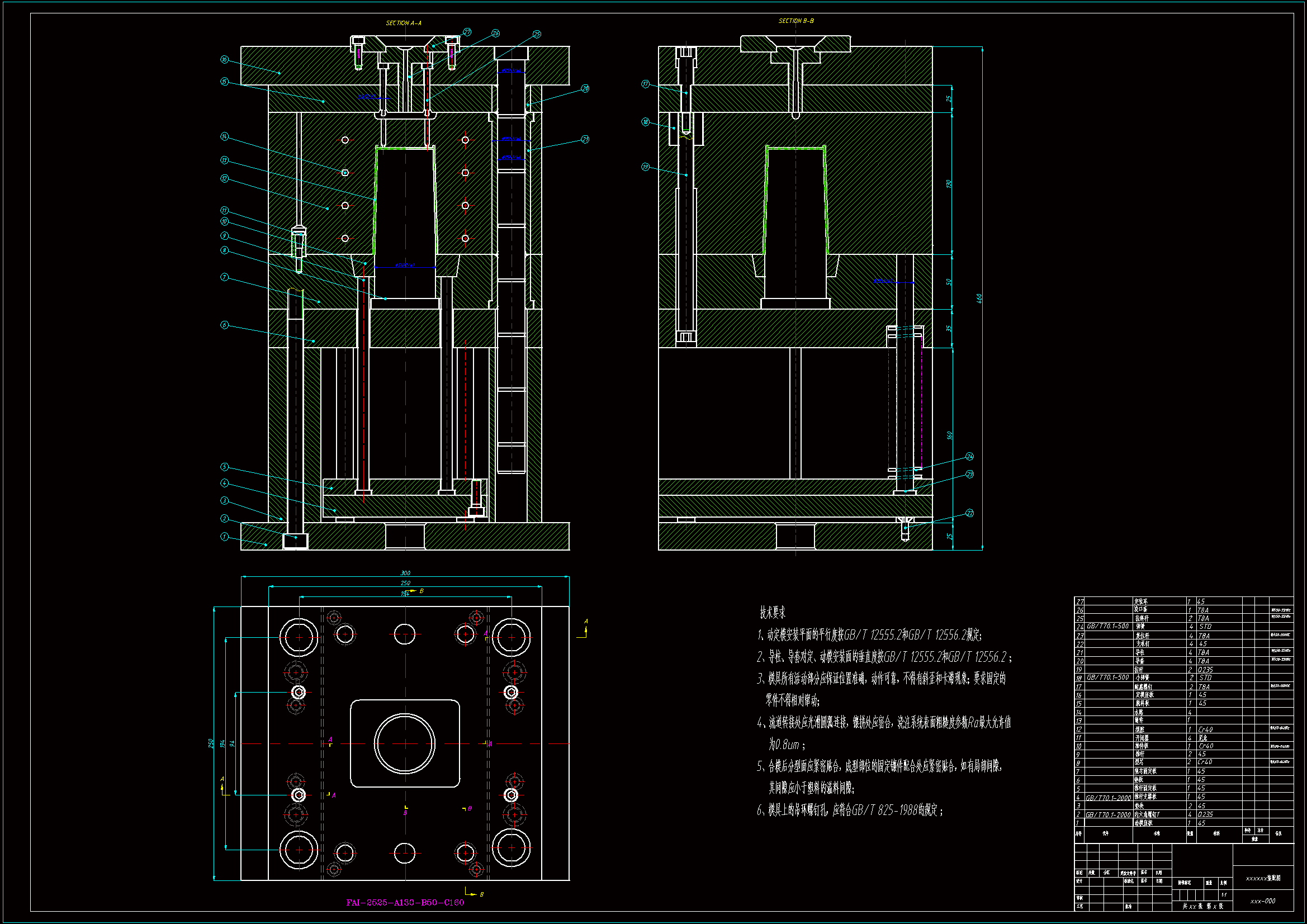1307x924 pixels.
Task: Click the large central circle in plan view
Action: (x=405, y=743)
